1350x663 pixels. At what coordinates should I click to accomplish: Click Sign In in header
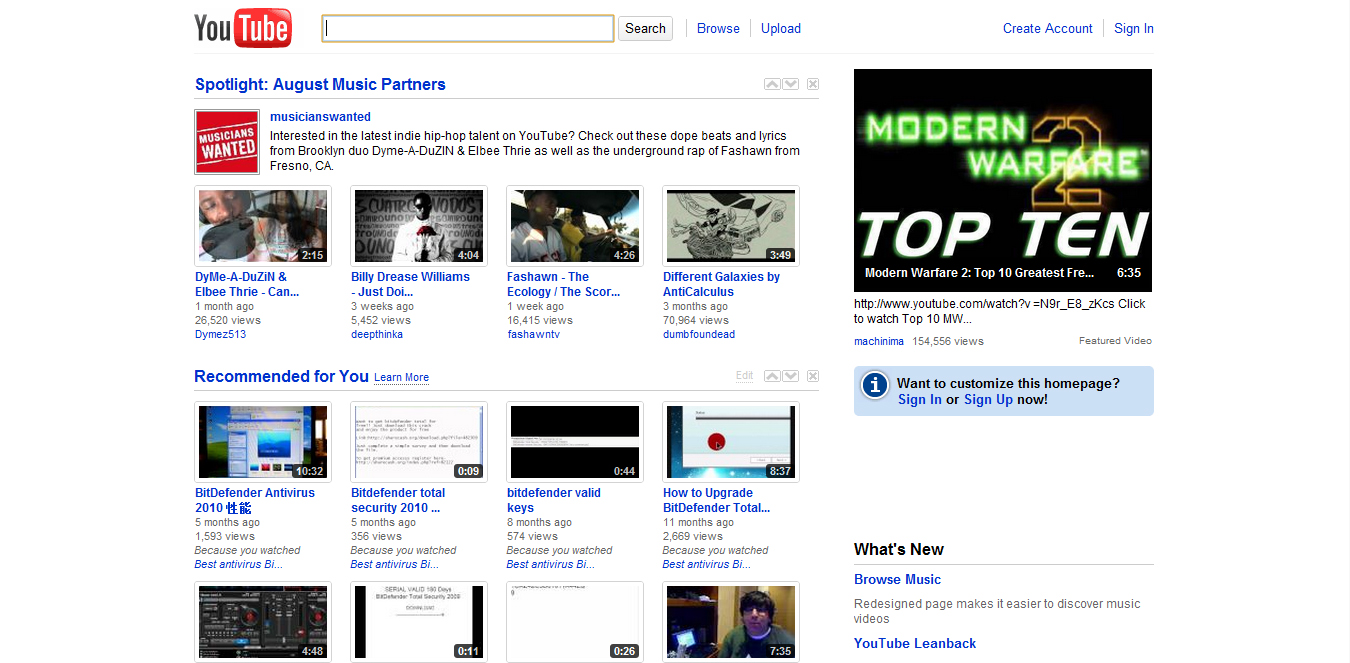tap(1134, 28)
